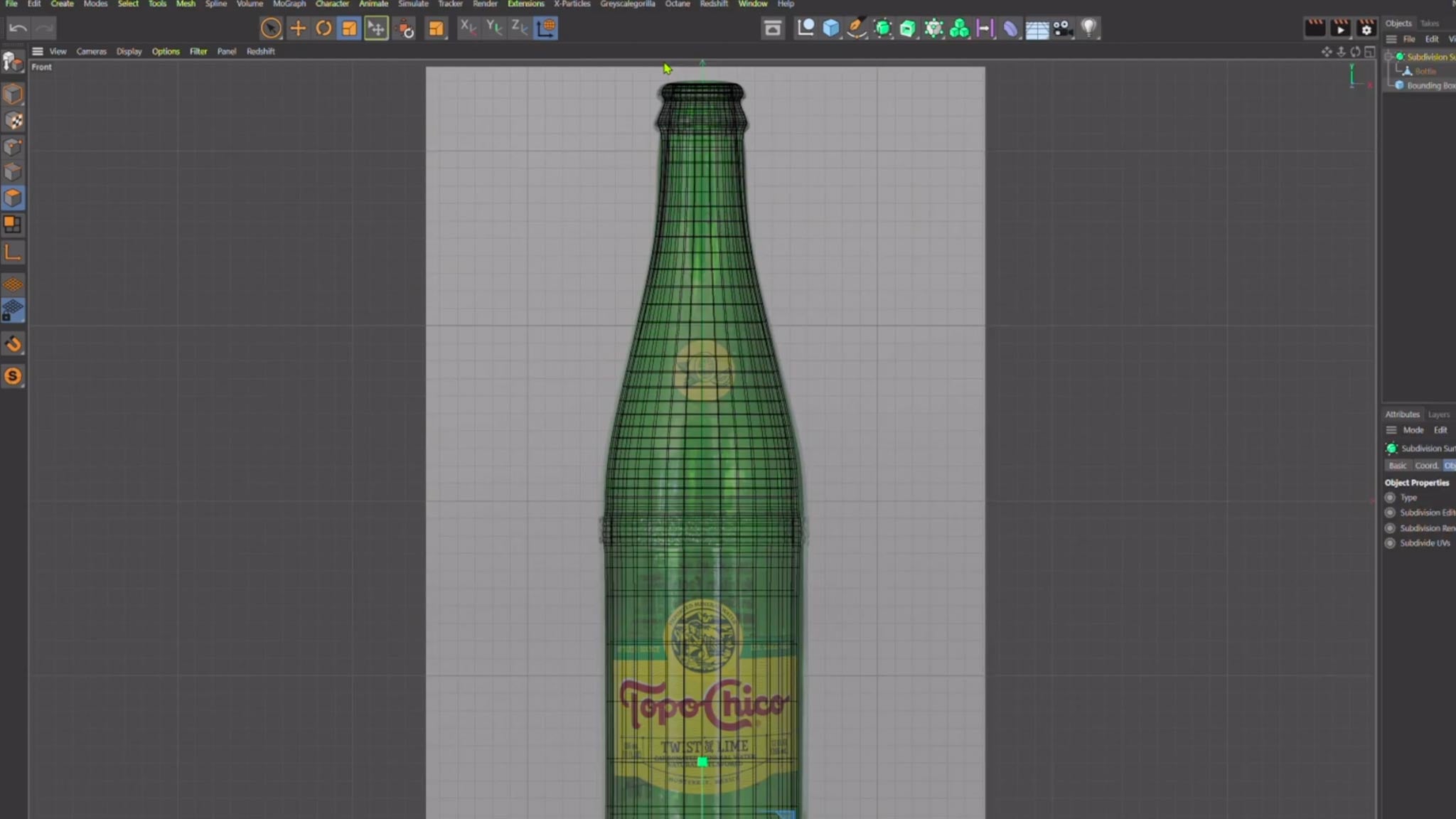The image size is (1456, 819).
Task: Activate the Move tool
Action: (x=299, y=28)
